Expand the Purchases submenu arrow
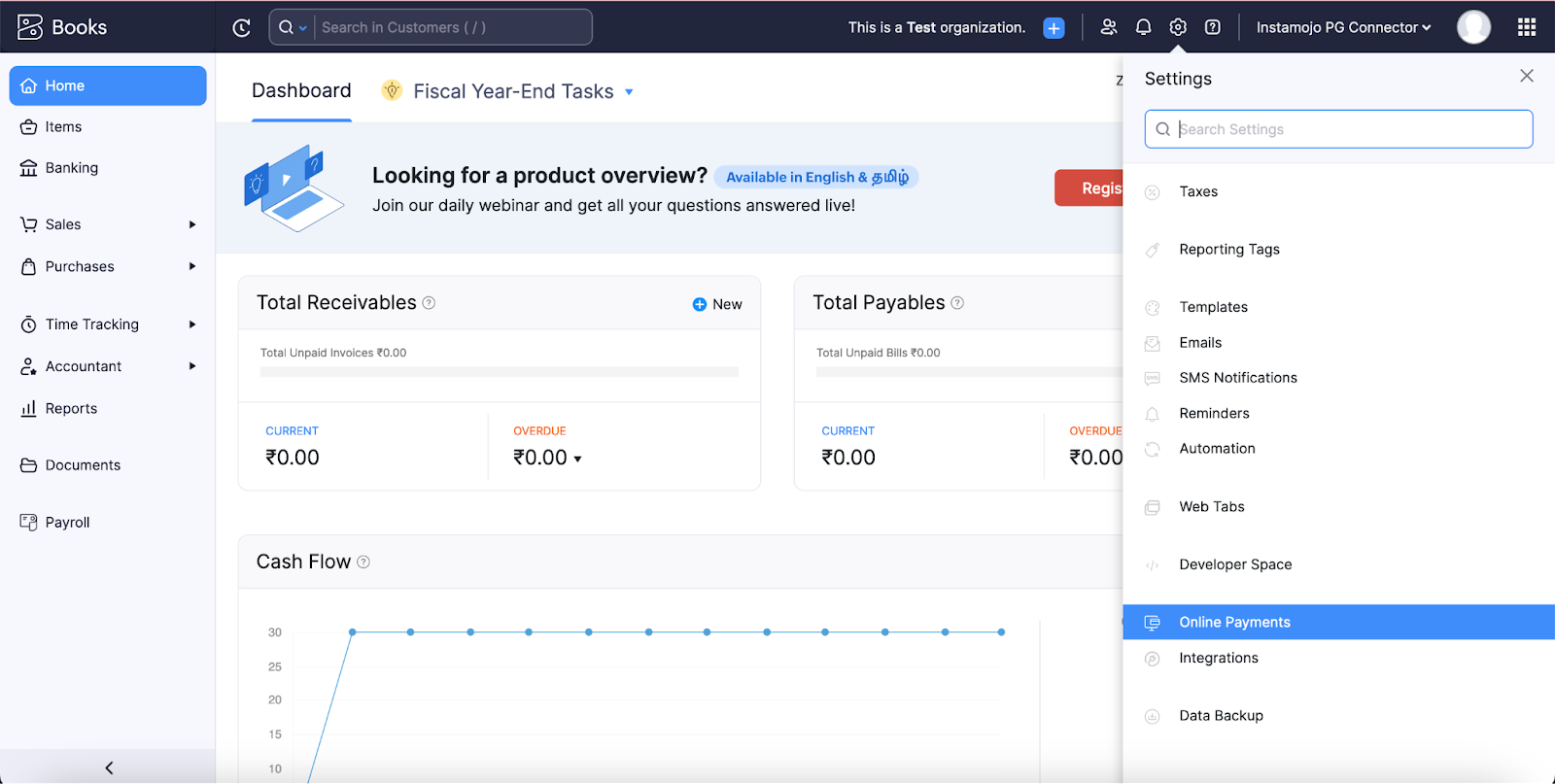1555x784 pixels. [192, 266]
